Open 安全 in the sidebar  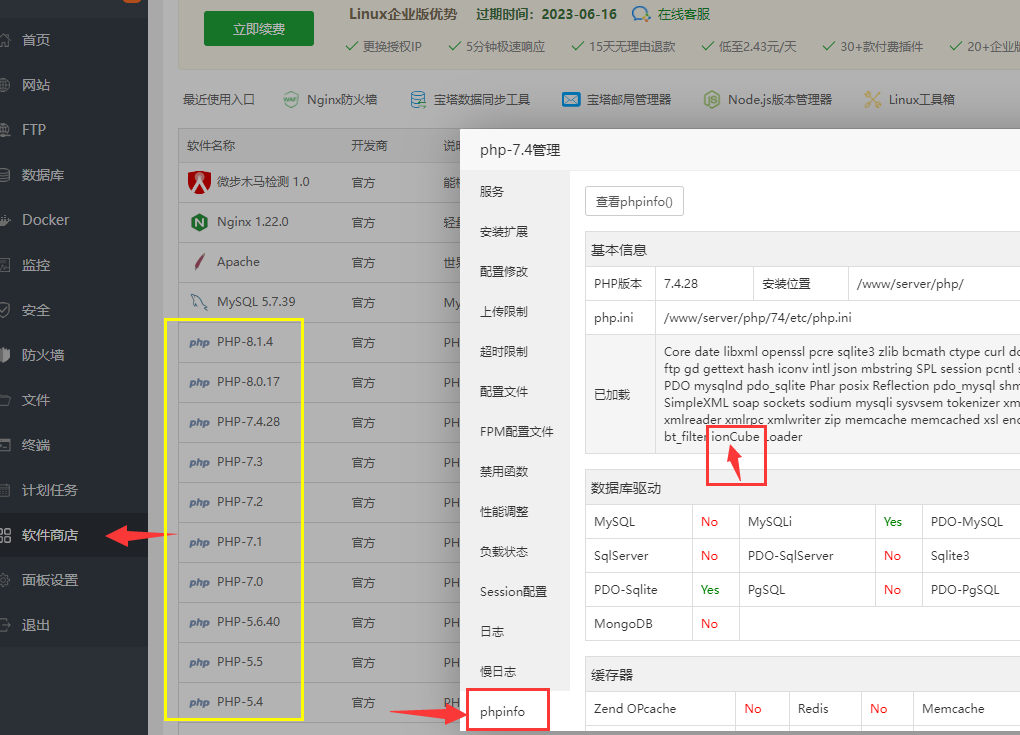tap(36, 310)
